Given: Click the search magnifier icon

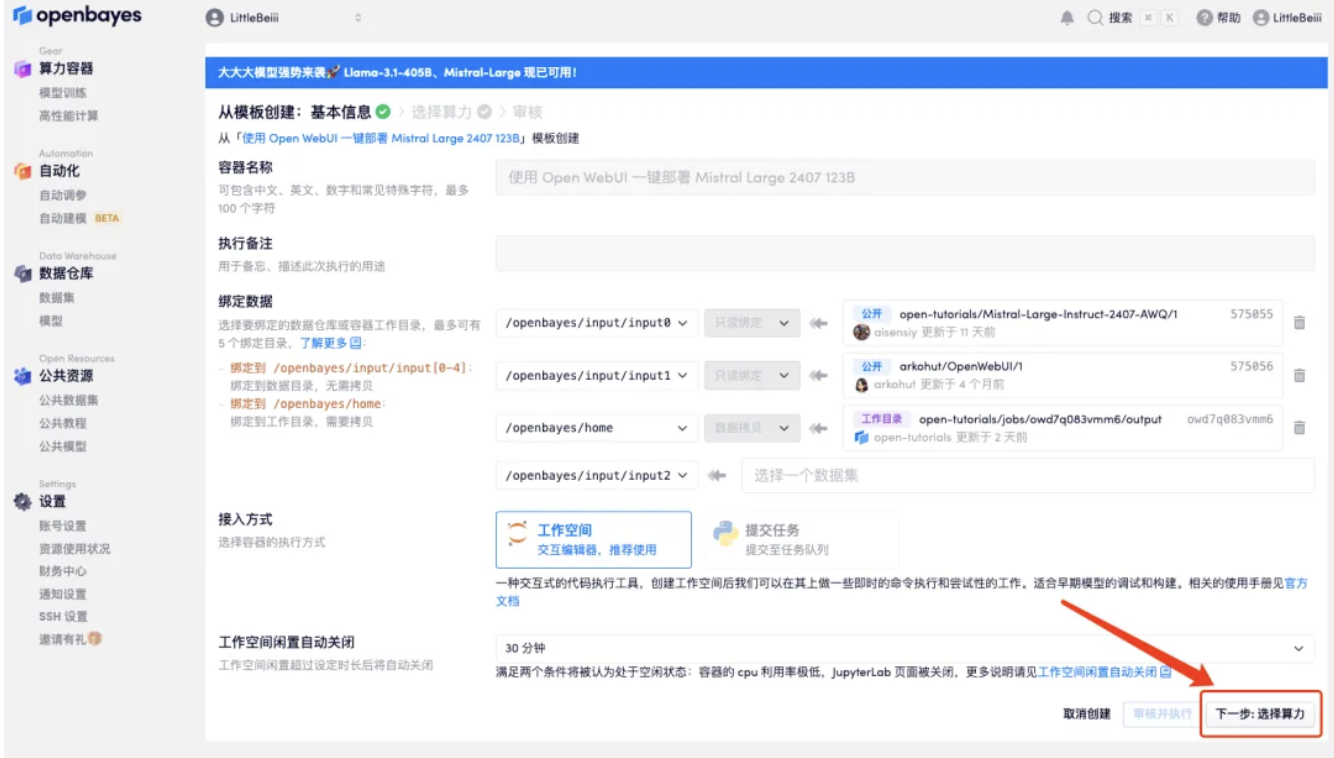Looking at the screenshot, I should (1095, 18).
